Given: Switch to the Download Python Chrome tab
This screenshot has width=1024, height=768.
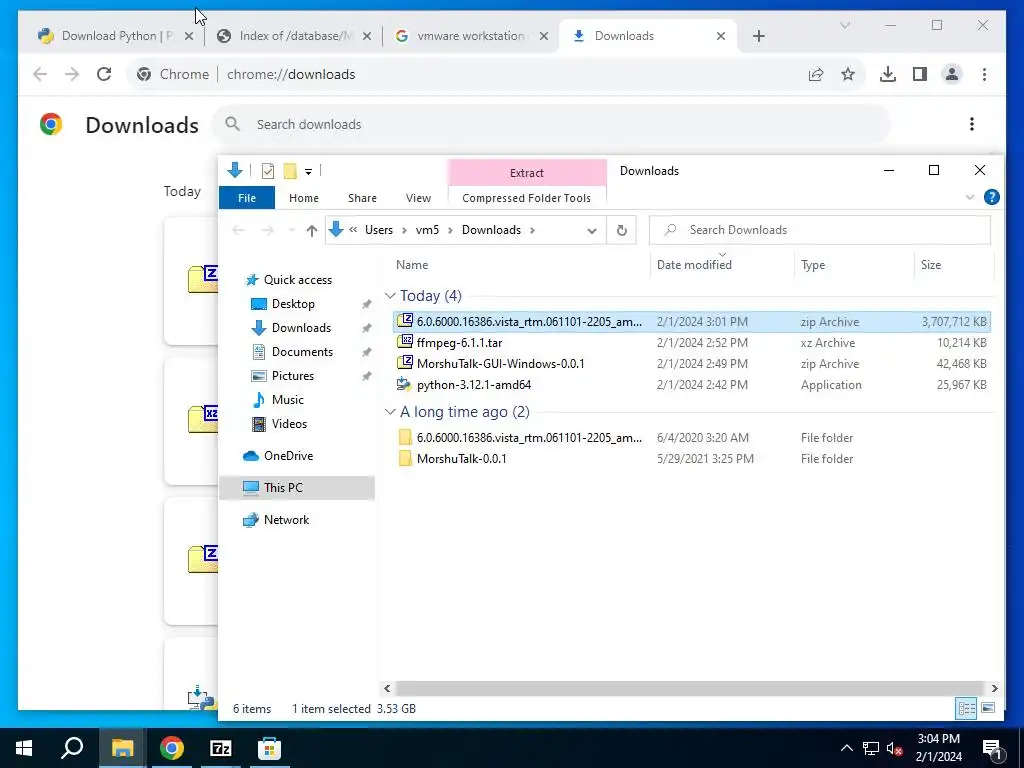Looking at the screenshot, I should pyautogui.click(x=116, y=36).
